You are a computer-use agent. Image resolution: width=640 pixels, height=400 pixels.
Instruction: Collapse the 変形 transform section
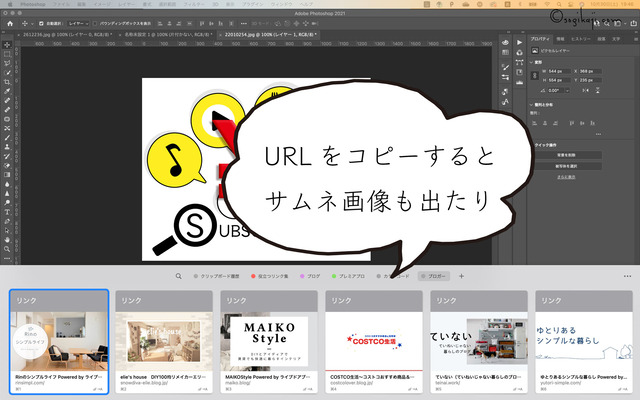click(x=531, y=62)
